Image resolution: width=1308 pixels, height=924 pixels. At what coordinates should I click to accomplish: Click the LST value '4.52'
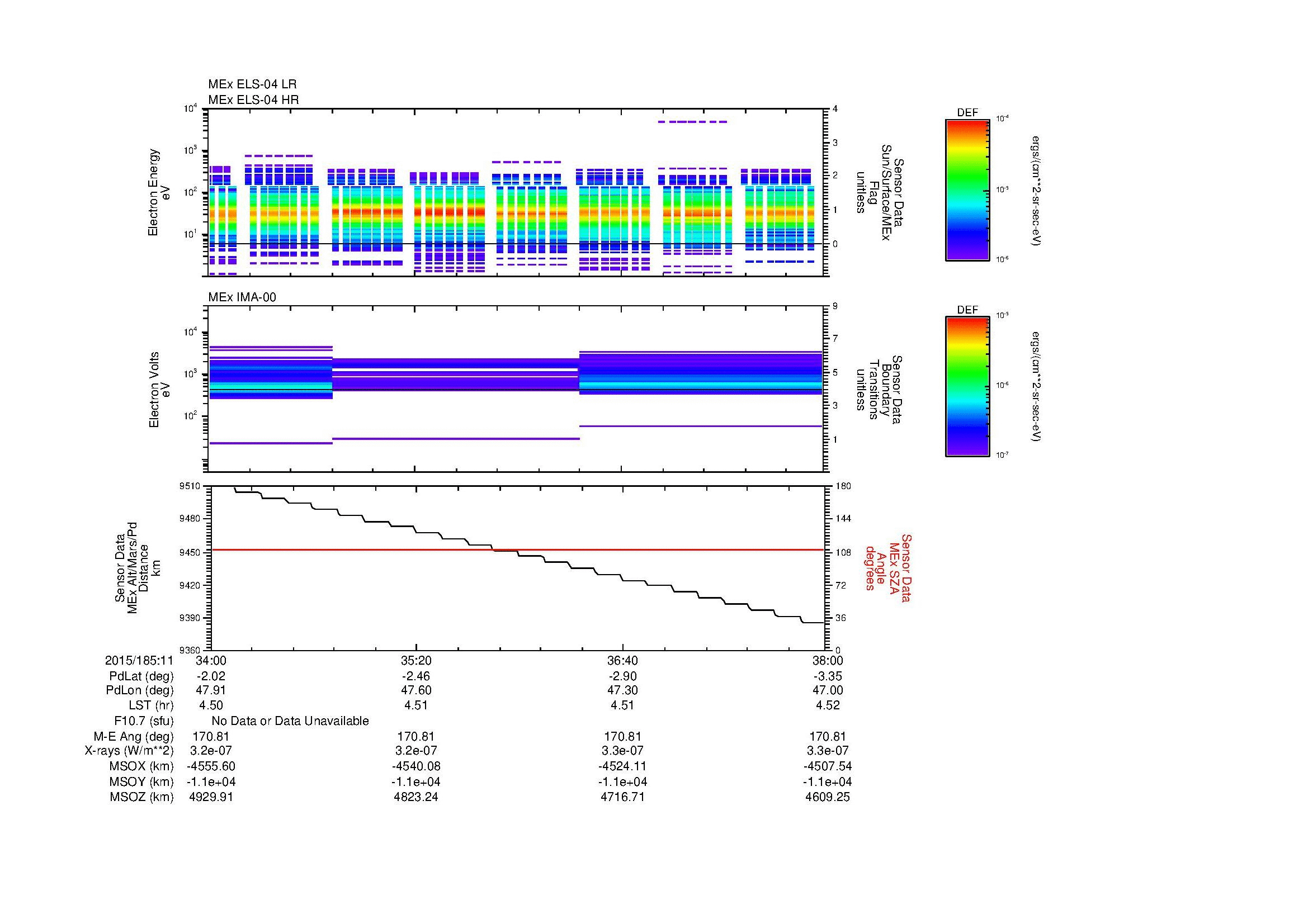[827, 705]
